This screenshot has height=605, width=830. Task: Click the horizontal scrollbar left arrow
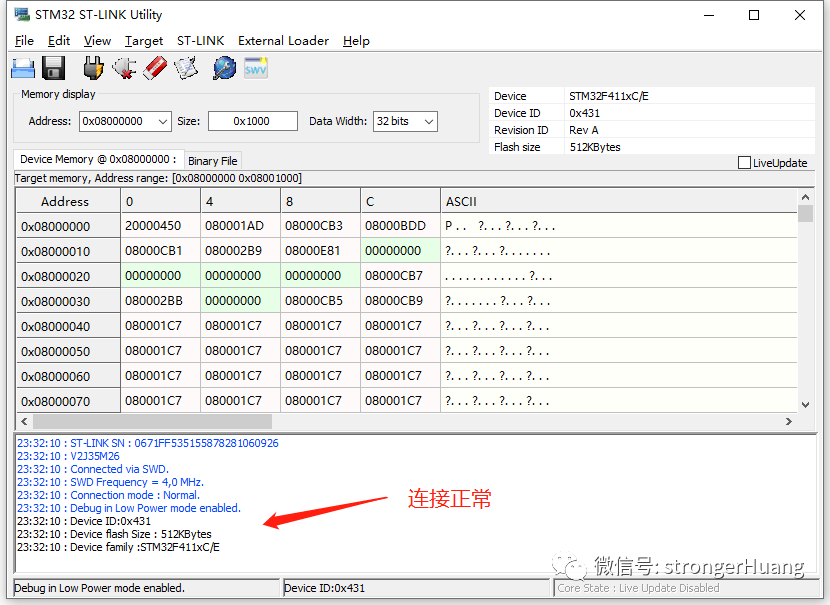click(24, 421)
